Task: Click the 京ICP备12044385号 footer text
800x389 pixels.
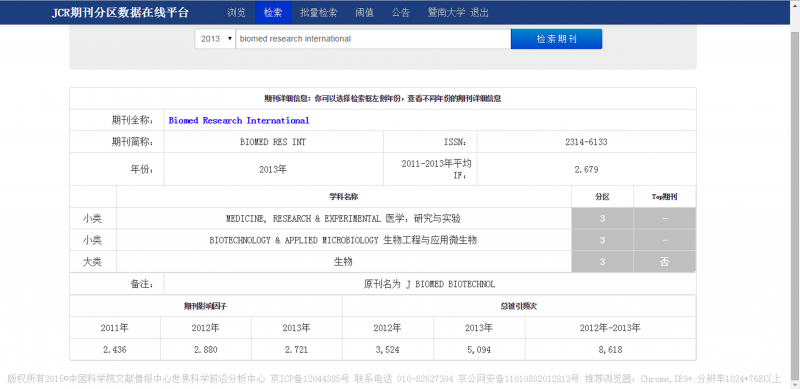Action: click(309, 379)
